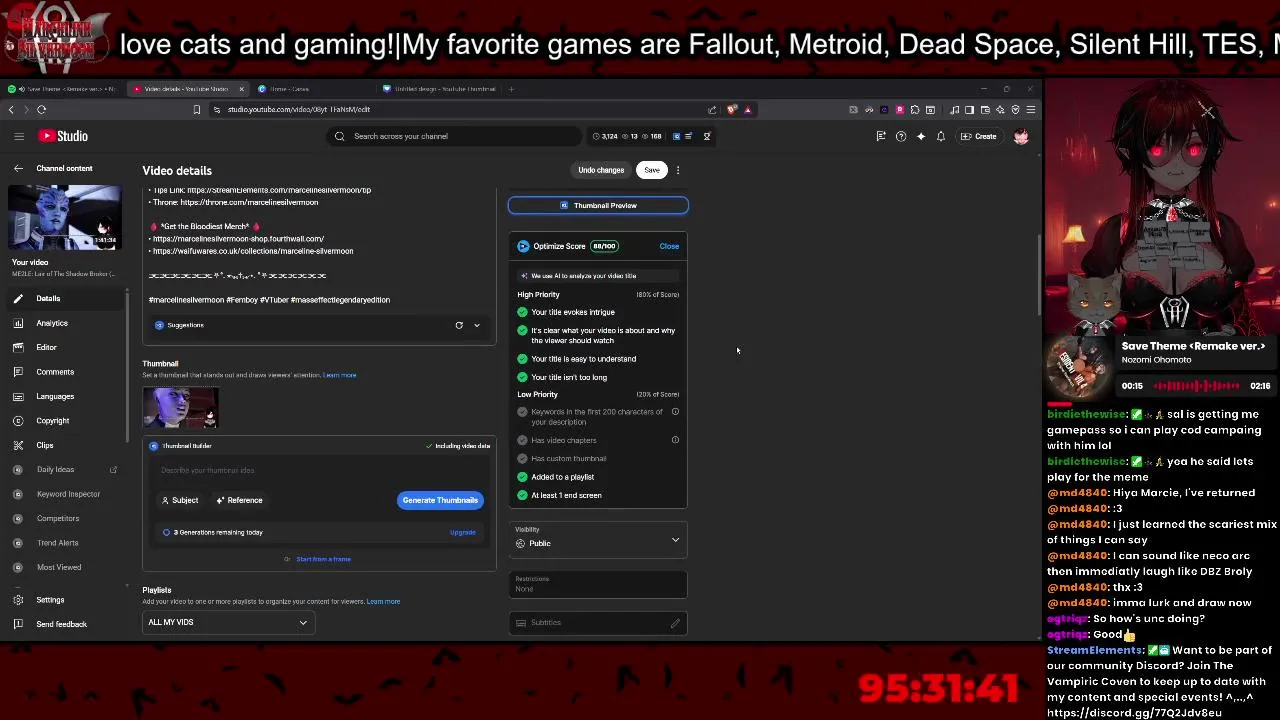
Task: Open the Details sidebar item
Action: 64,298
